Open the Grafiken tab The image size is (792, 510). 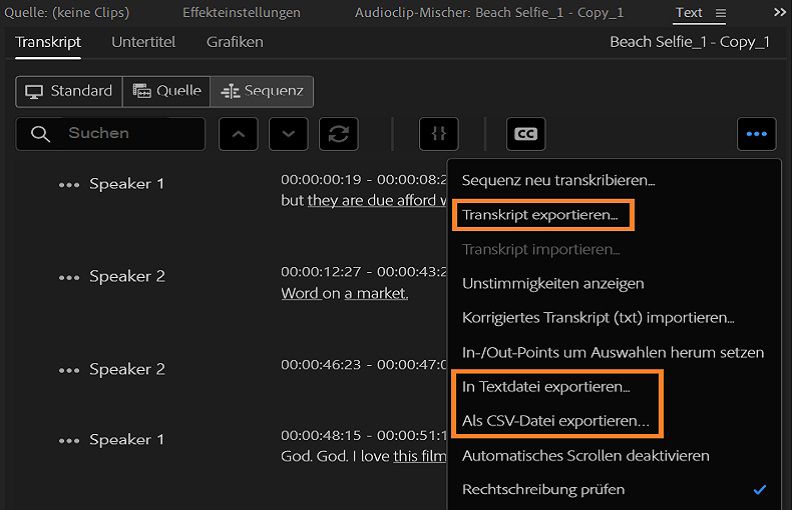(235, 42)
